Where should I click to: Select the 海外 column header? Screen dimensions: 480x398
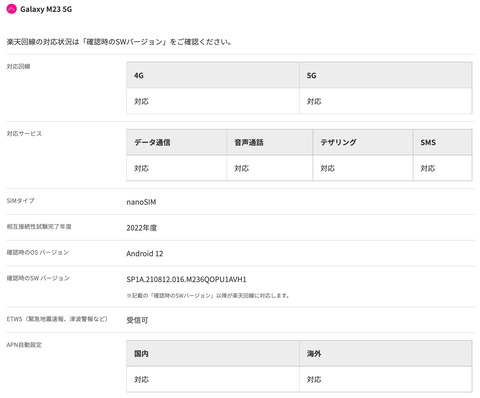point(386,353)
